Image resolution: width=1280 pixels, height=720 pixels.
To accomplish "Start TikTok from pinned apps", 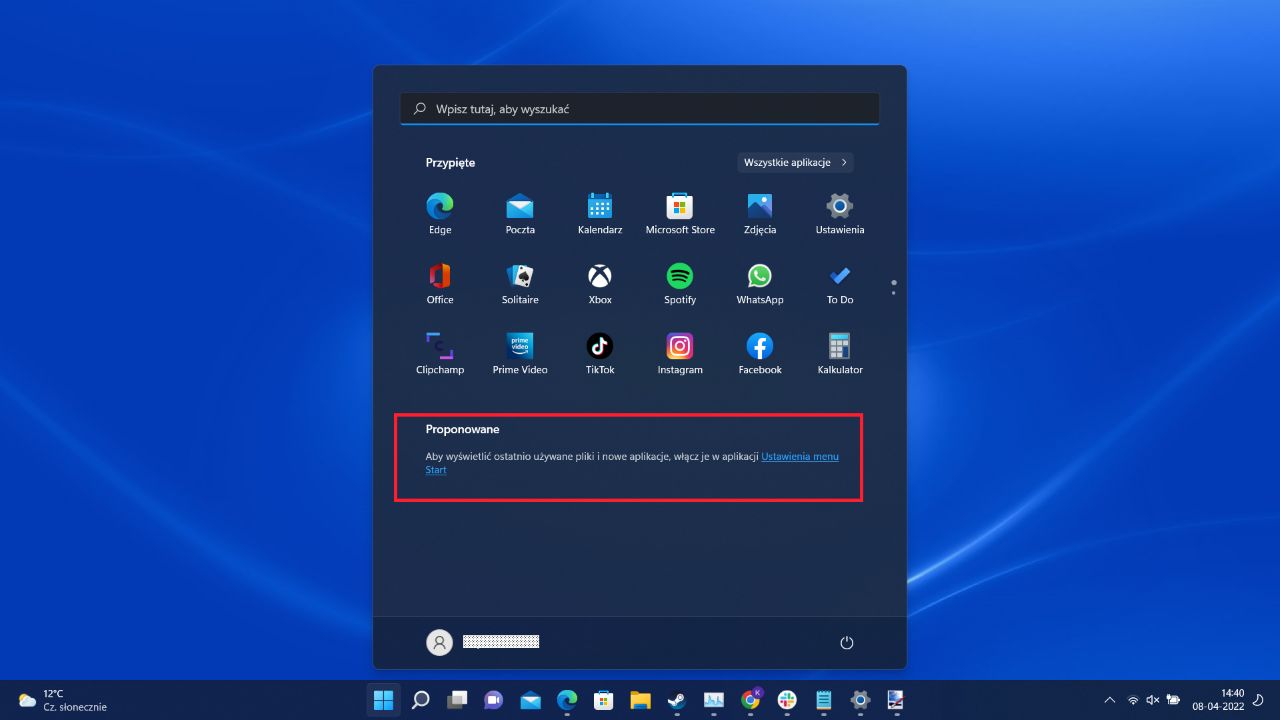I will [599, 346].
